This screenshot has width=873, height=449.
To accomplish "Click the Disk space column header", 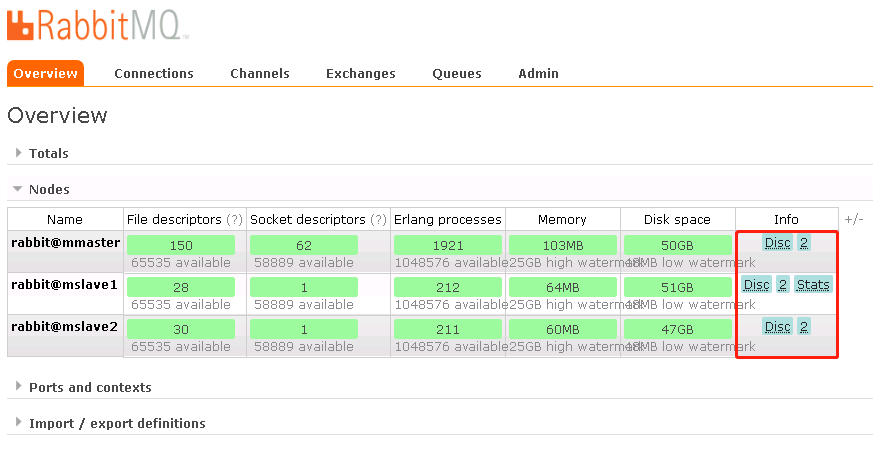I will click(x=678, y=219).
